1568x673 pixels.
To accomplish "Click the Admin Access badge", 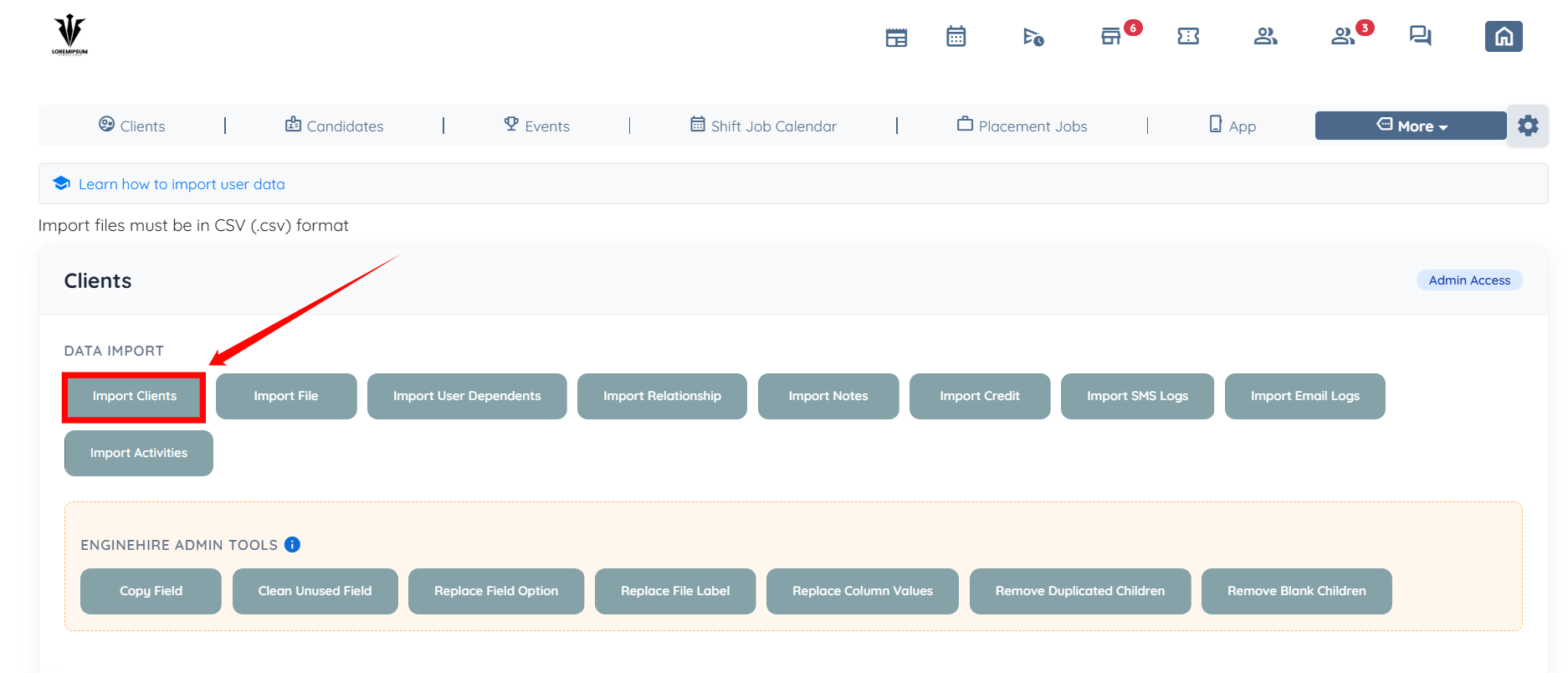I will (1469, 280).
